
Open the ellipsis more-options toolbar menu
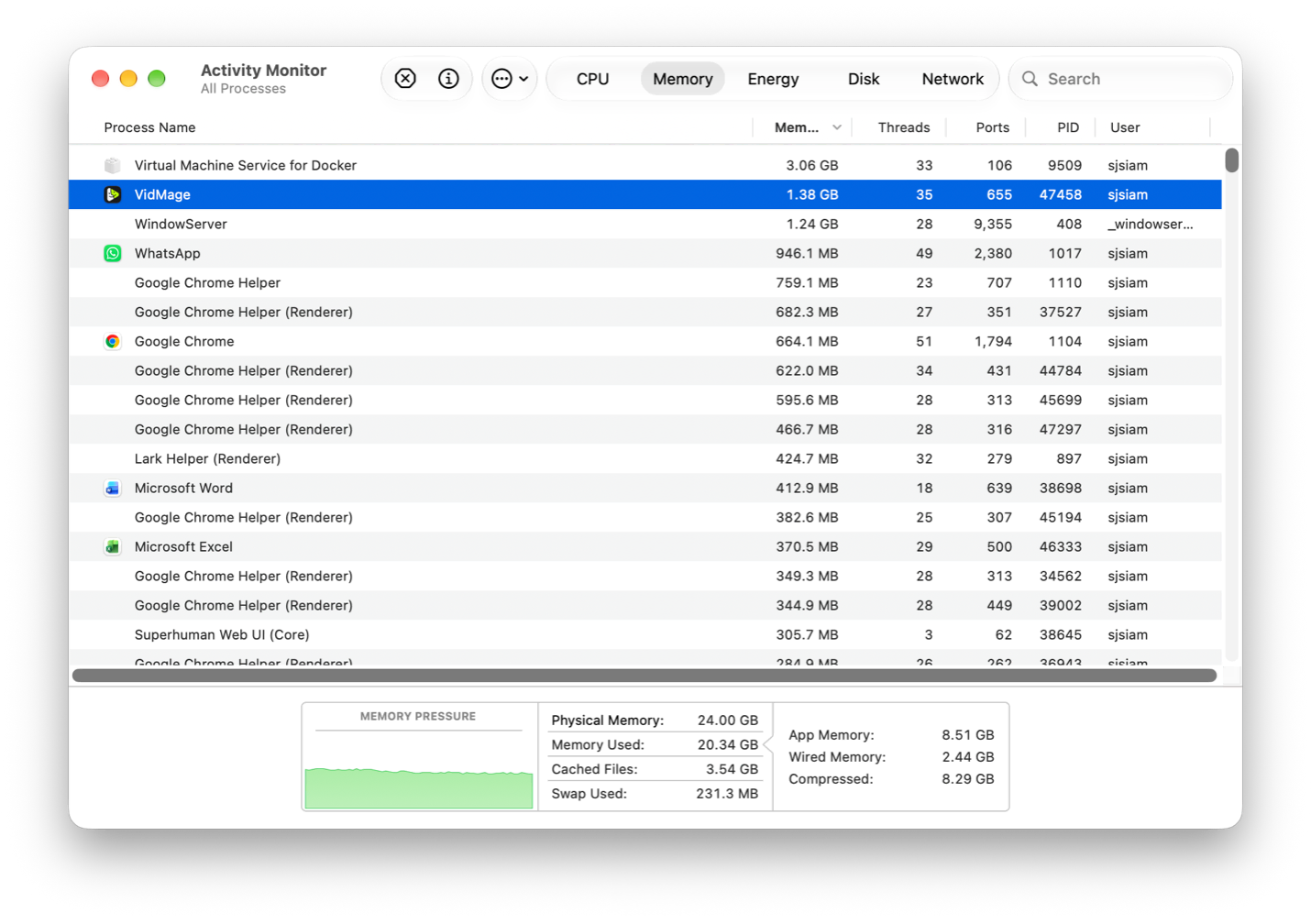[510, 79]
